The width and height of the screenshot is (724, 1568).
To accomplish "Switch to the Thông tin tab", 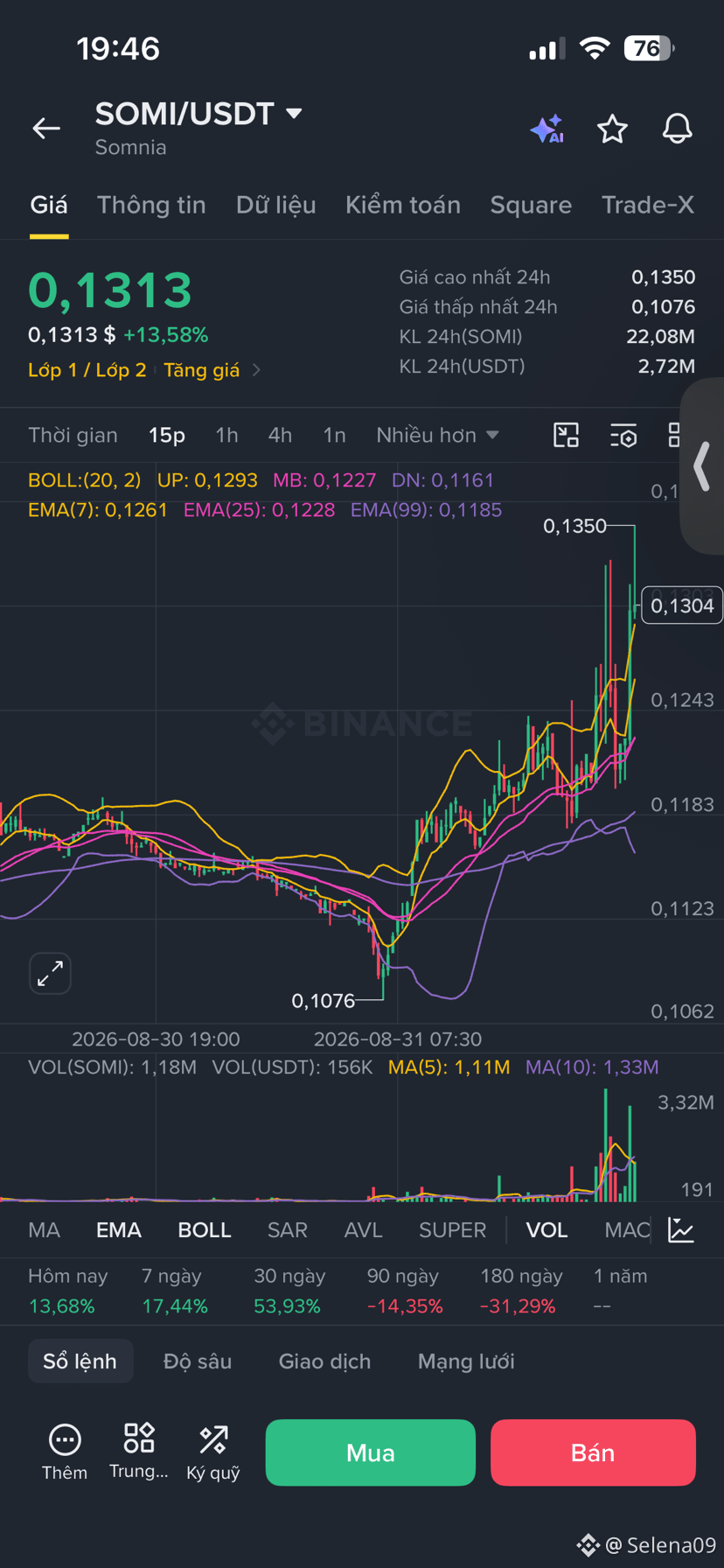I will pos(151,206).
